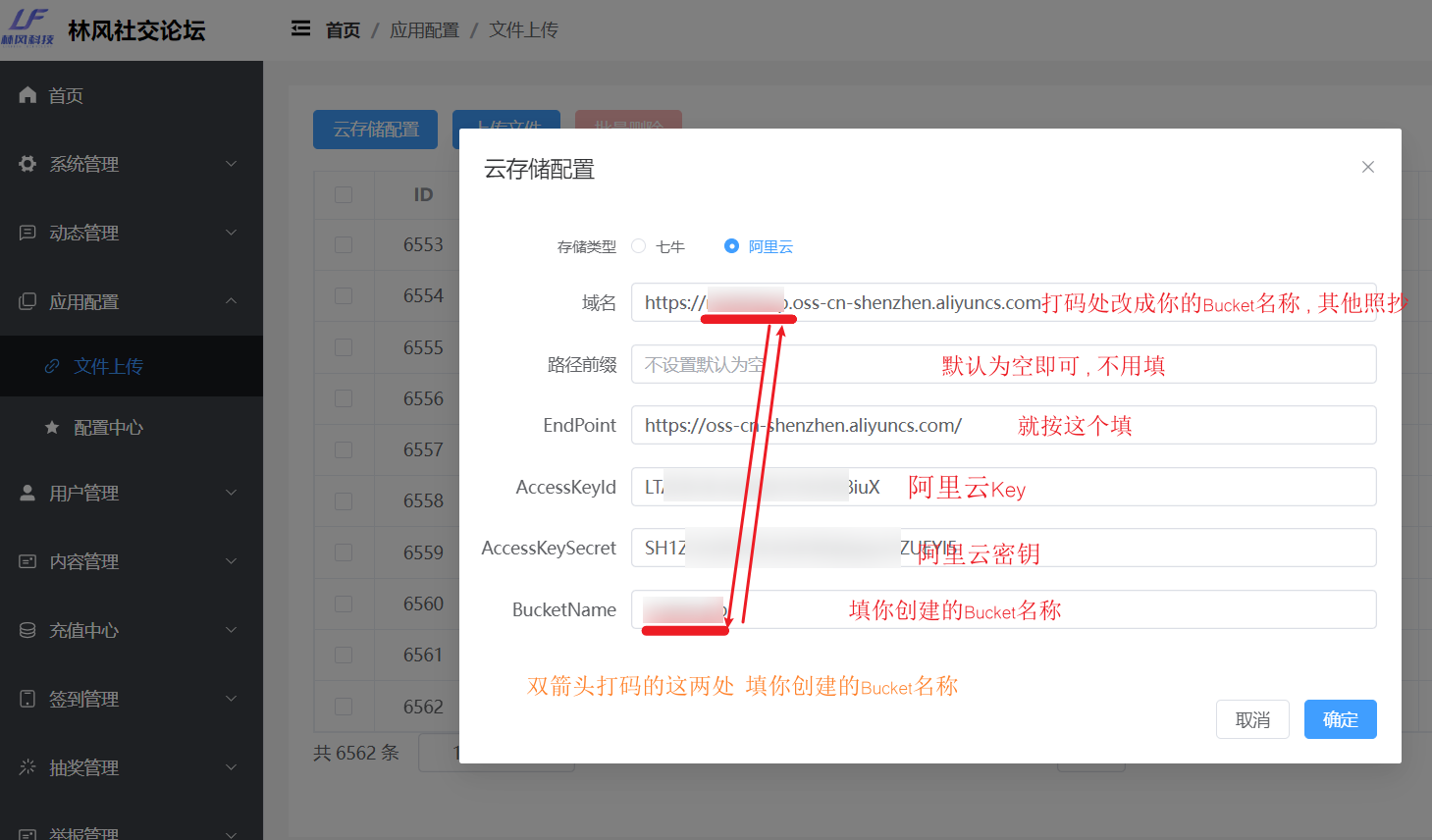The width and height of the screenshot is (1432, 840).
Task: Expand the 抽奖管理 menu chevron
Action: 232,767
